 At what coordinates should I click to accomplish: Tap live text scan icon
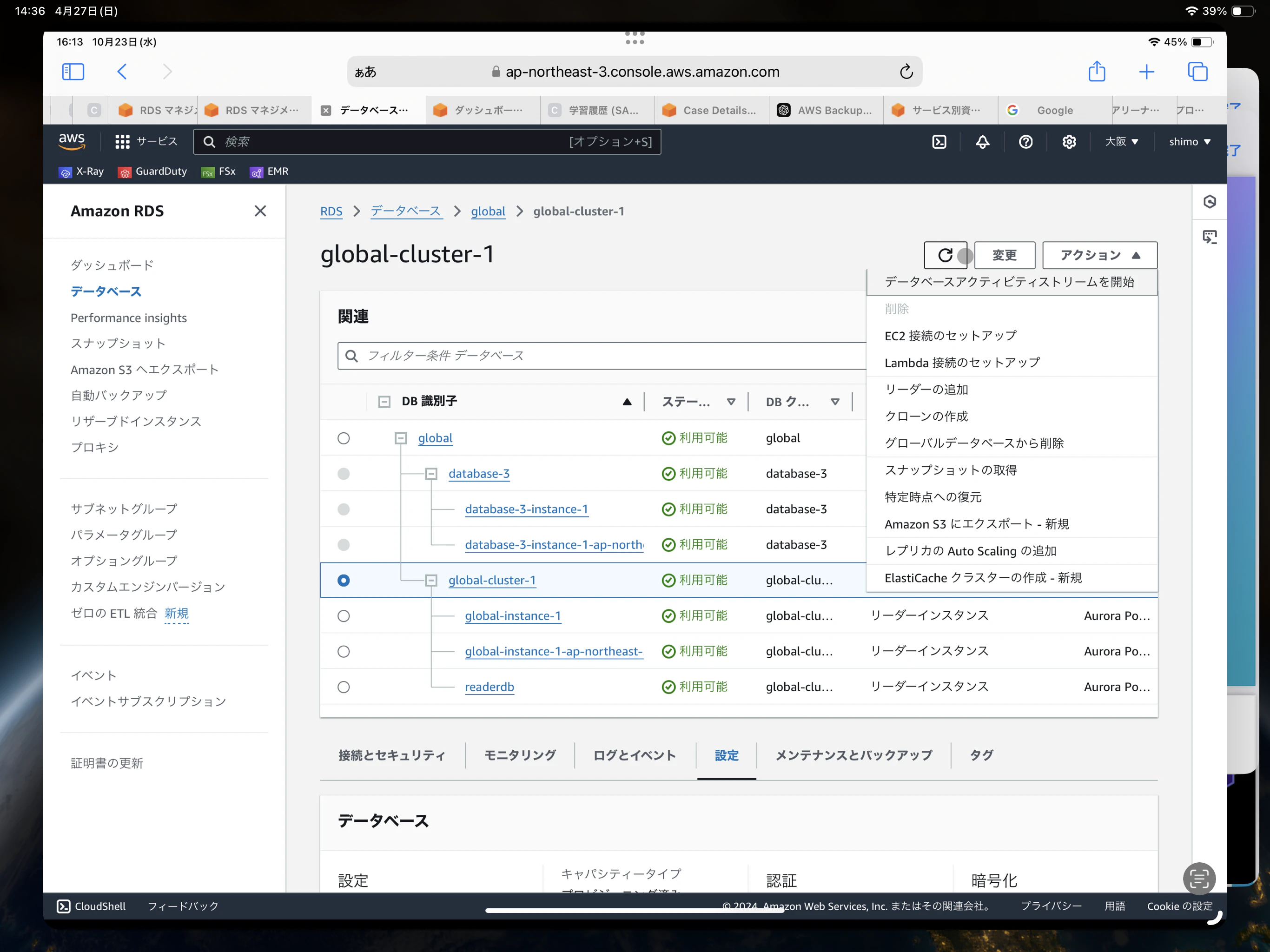coord(1199,879)
